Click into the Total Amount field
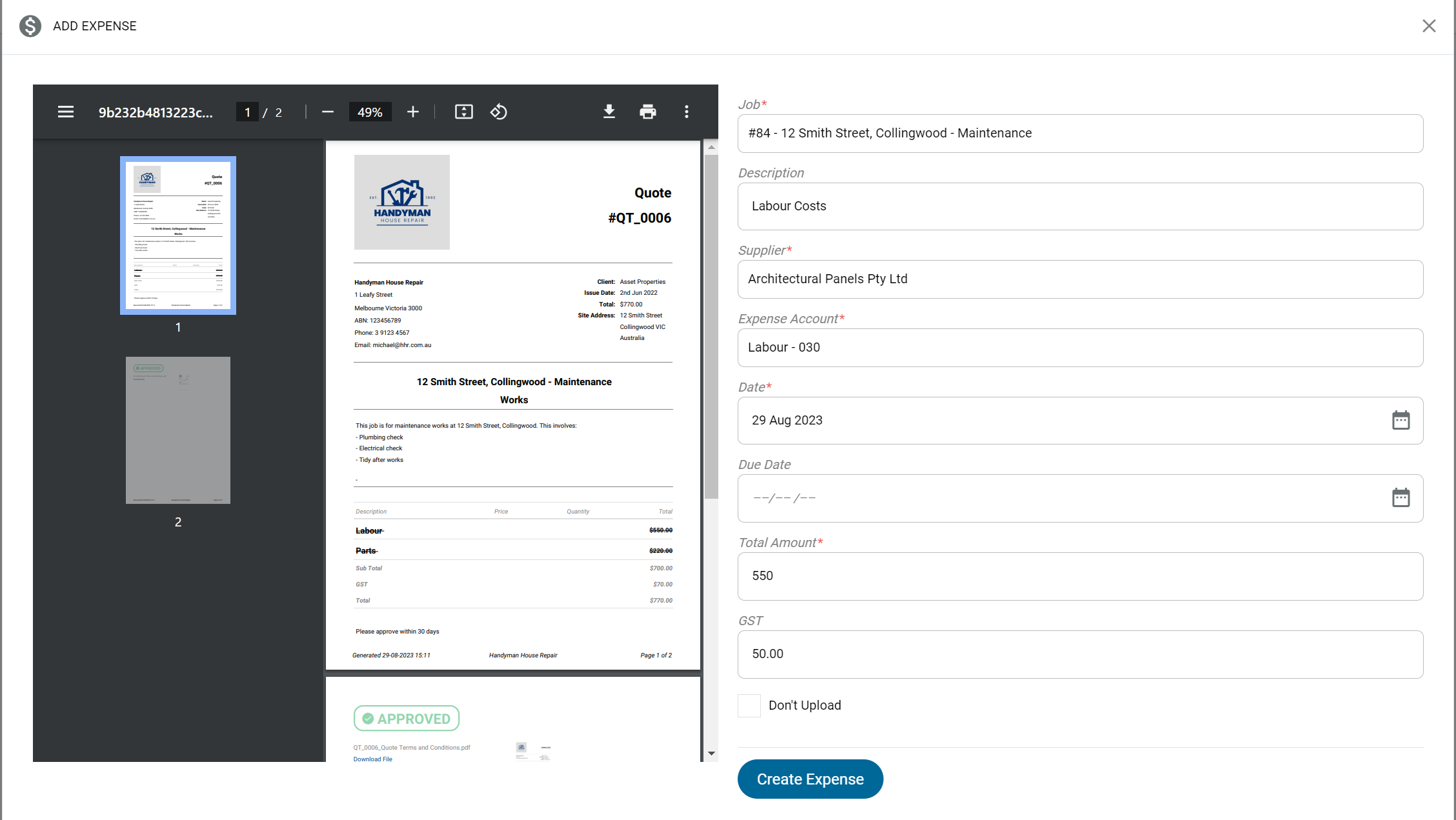1456x820 pixels. 1080,576
